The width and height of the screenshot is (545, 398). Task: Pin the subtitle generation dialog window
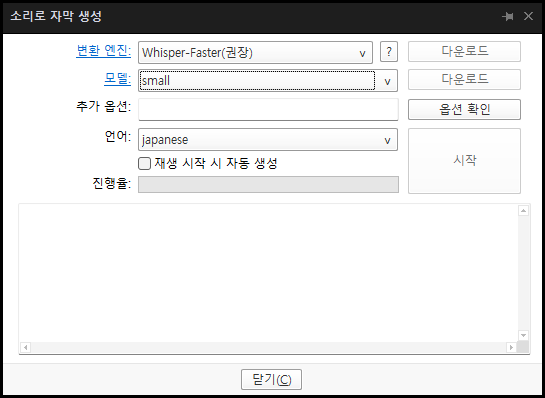(508, 16)
